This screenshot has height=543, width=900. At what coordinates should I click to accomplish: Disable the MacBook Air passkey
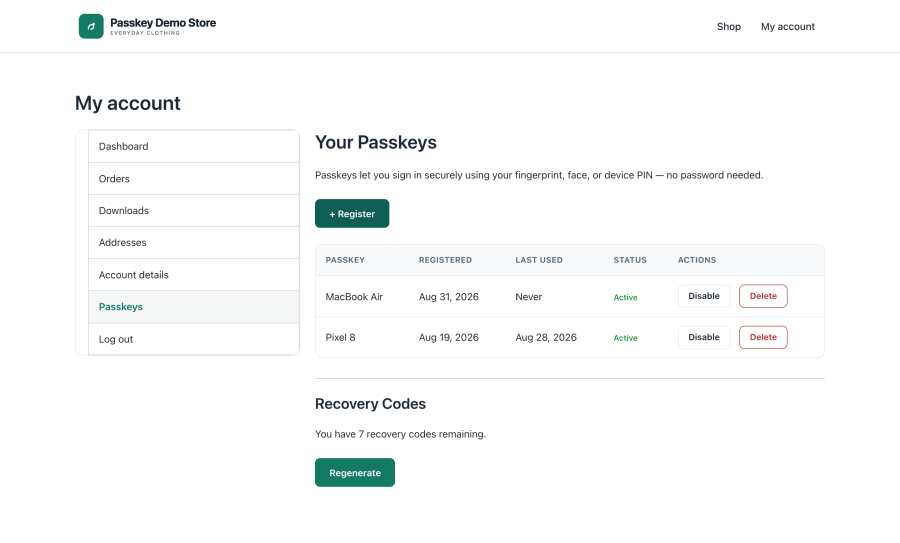pos(704,296)
